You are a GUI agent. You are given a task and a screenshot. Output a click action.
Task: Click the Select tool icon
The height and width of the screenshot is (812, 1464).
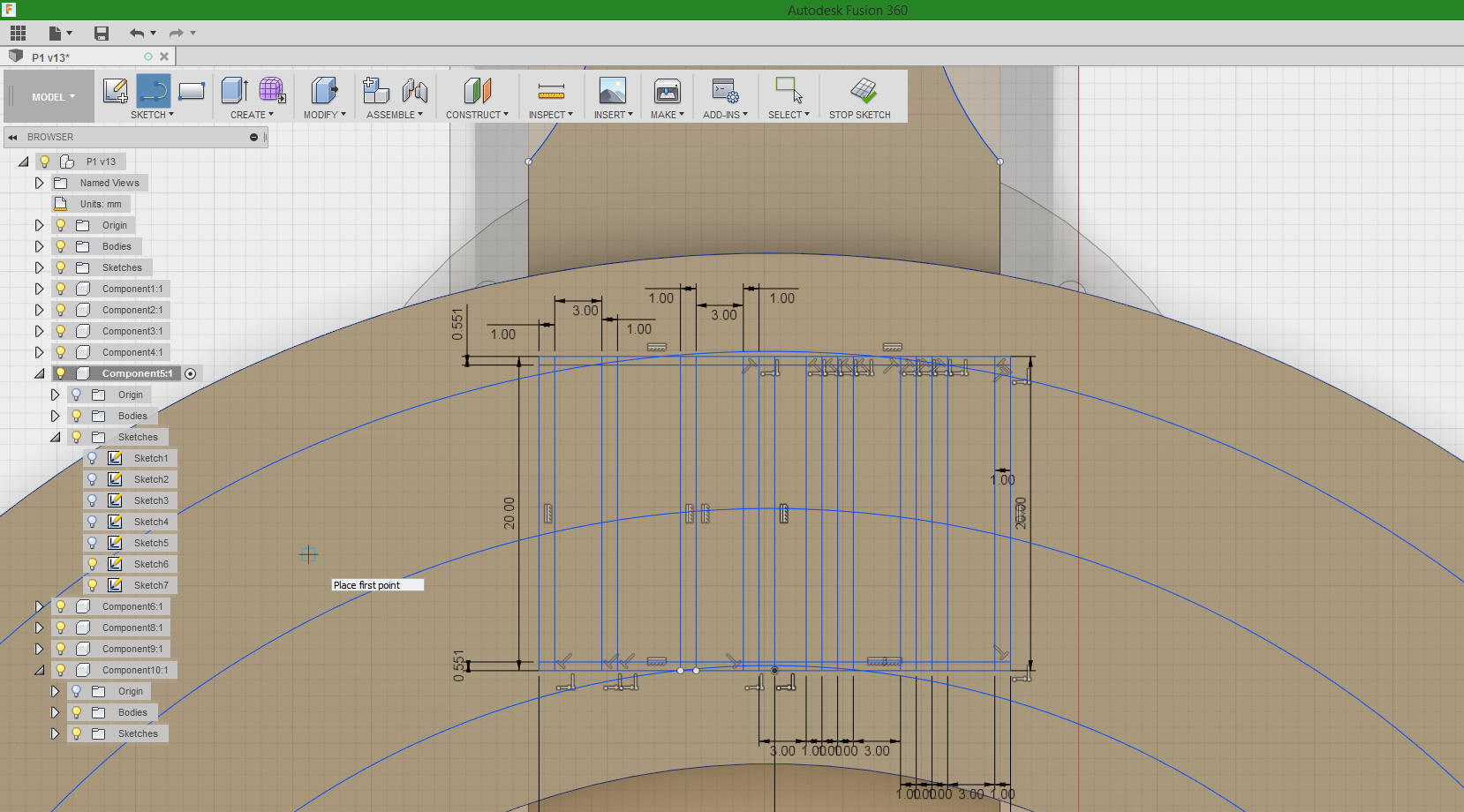(x=789, y=90)
